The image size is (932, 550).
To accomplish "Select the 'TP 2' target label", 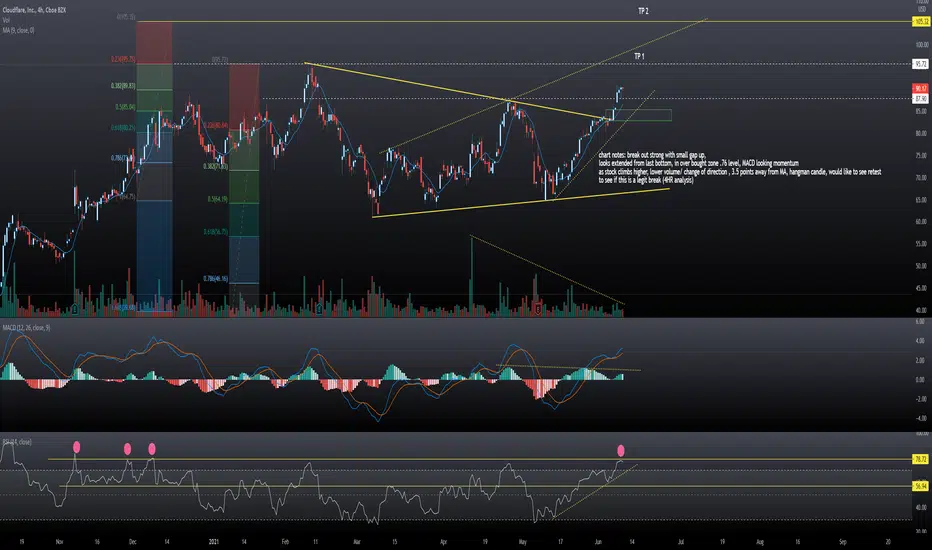I will 643,11.
